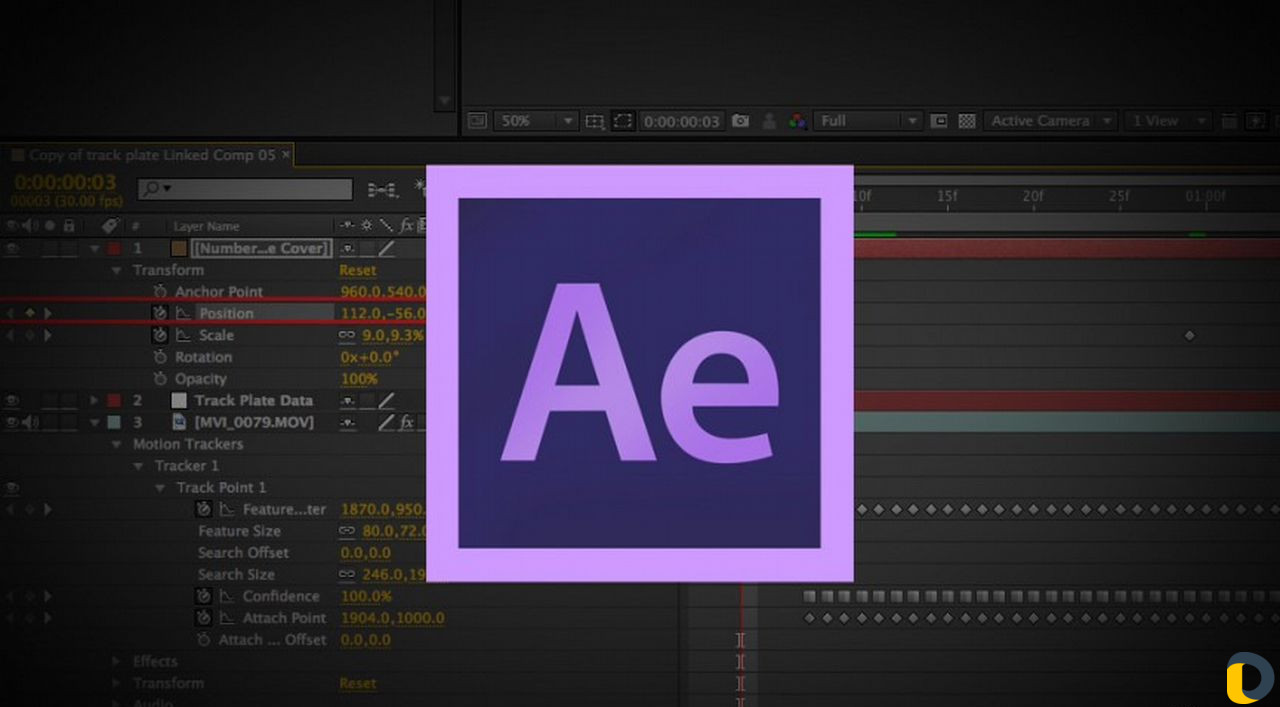1280x707 pixels.
Task: Toggle the Track Point 1 eye visibility
Action: pyautogui.click(x=12, y=489)
